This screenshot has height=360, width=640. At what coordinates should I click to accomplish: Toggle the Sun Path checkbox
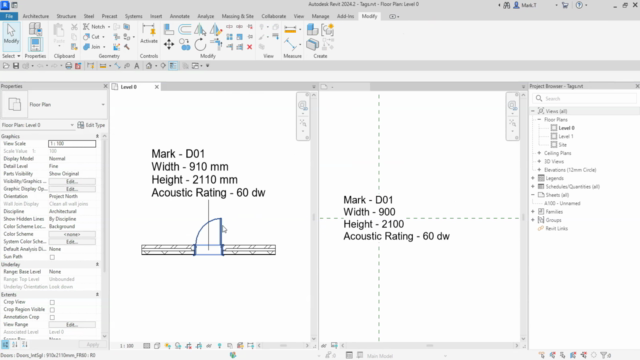click(52, 257)
